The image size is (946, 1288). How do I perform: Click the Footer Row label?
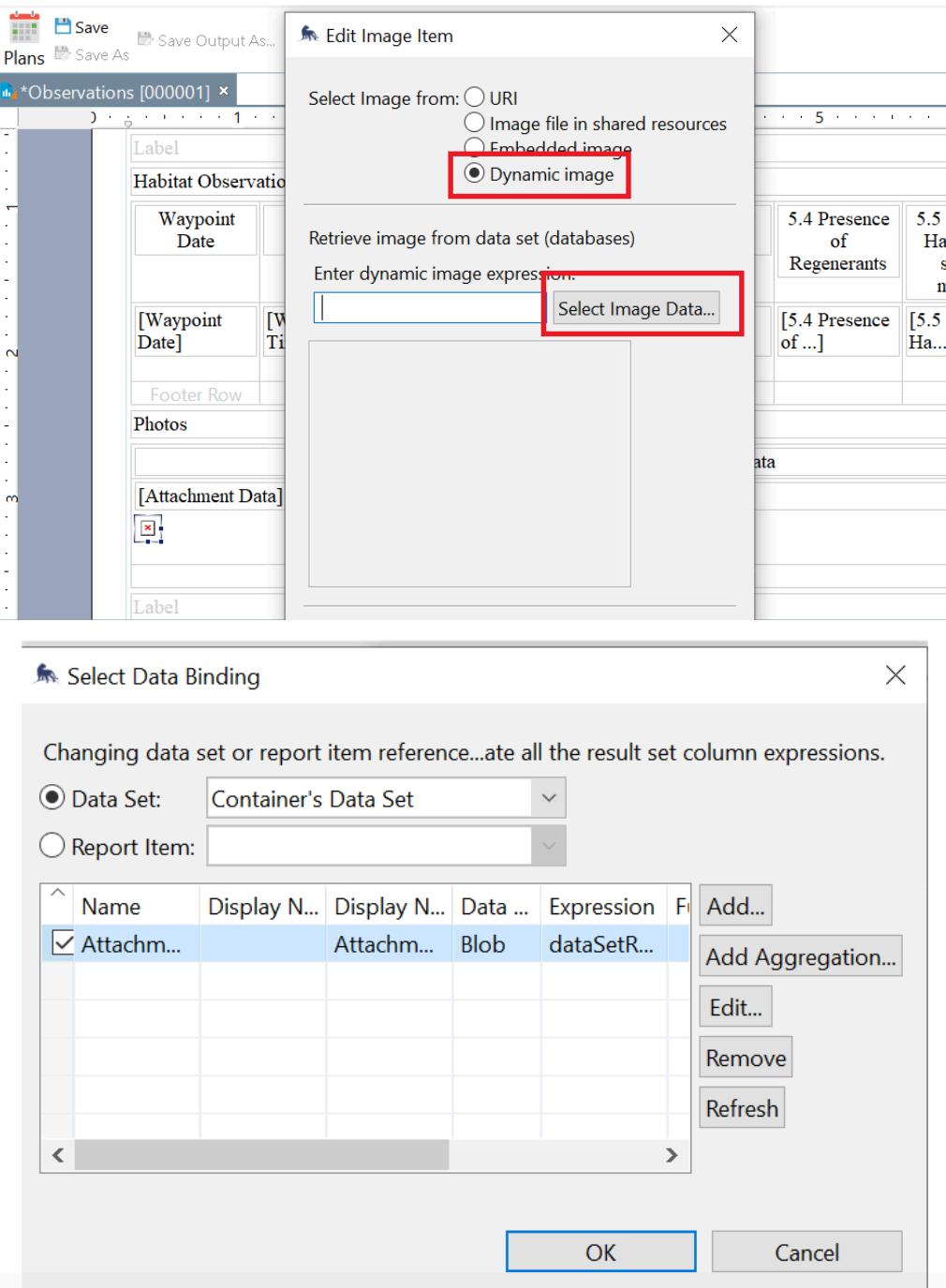[196, 395]
